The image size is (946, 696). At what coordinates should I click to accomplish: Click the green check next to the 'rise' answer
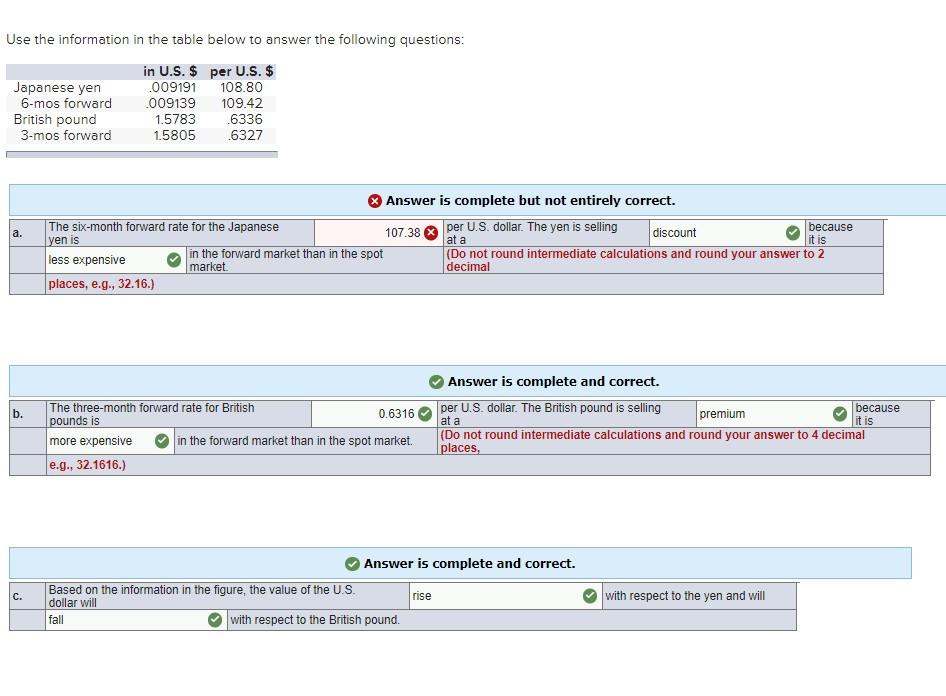click(x=590, y=596)
